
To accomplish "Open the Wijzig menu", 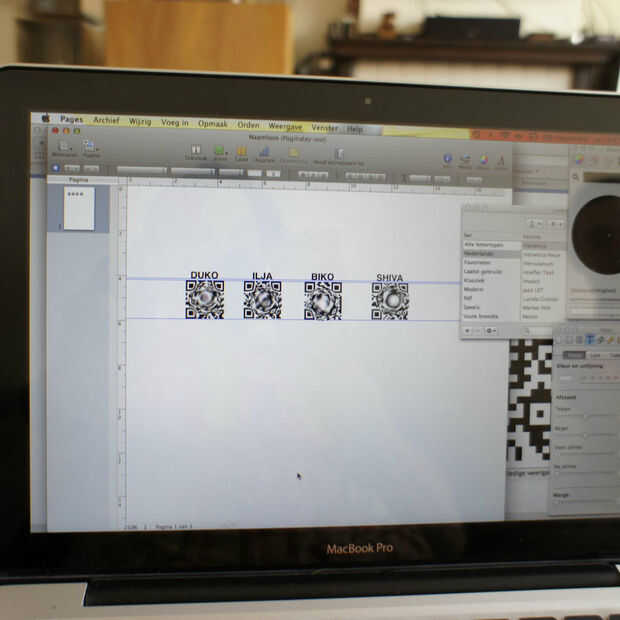I will click(x=140, y=121).
